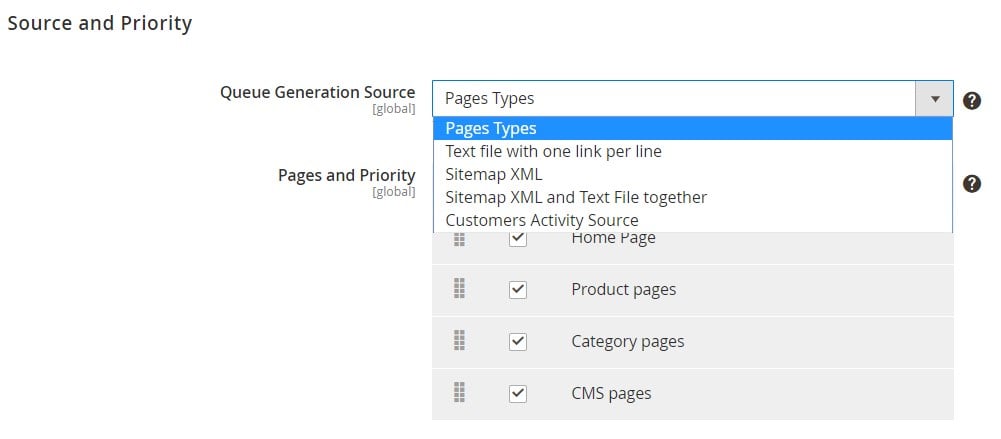The image size is (1001, 439).
Task: Grab drag handle for Category pages row
Action: coord(459,341)
